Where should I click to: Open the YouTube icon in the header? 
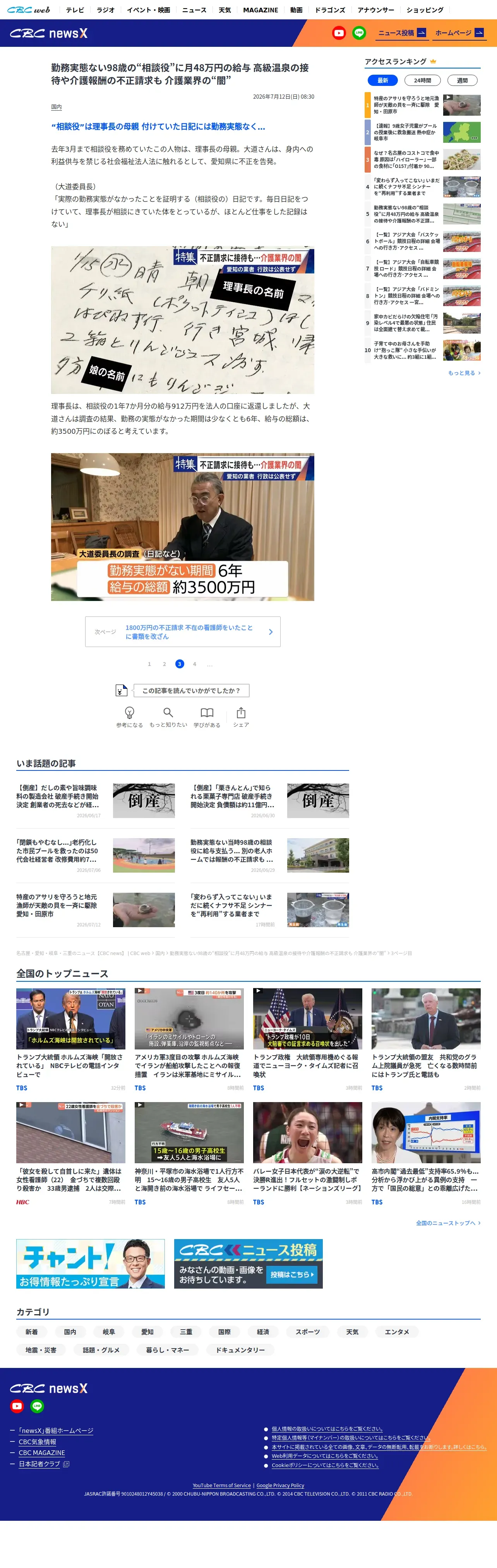(x=339, y=34)
